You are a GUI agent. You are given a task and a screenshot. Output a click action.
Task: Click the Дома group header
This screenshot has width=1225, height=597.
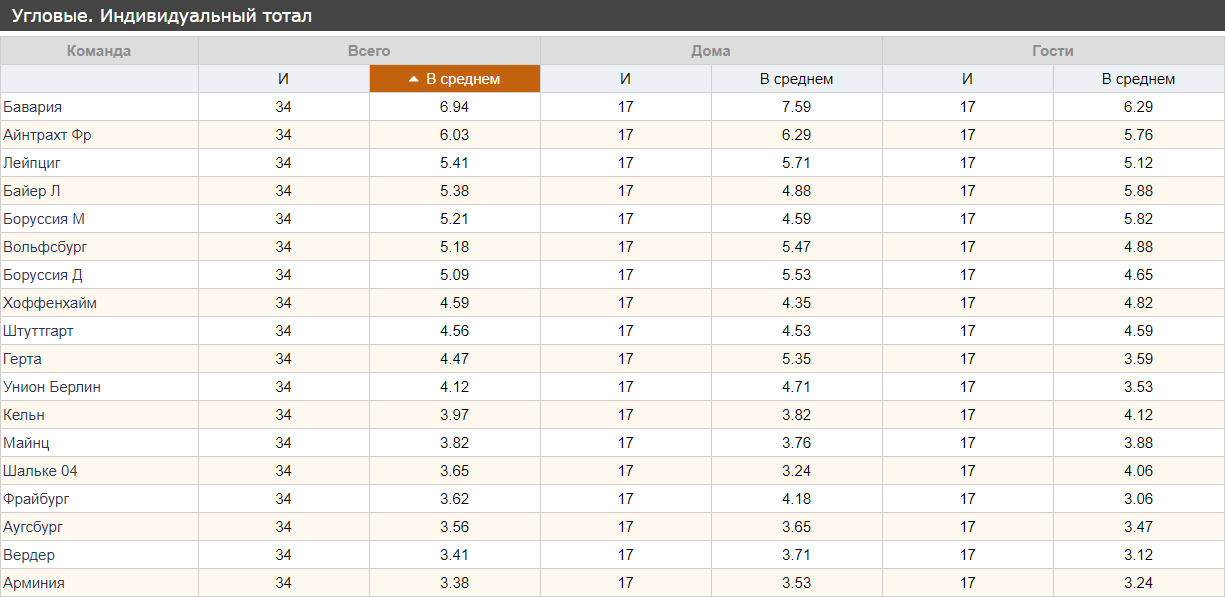point(711,51)
